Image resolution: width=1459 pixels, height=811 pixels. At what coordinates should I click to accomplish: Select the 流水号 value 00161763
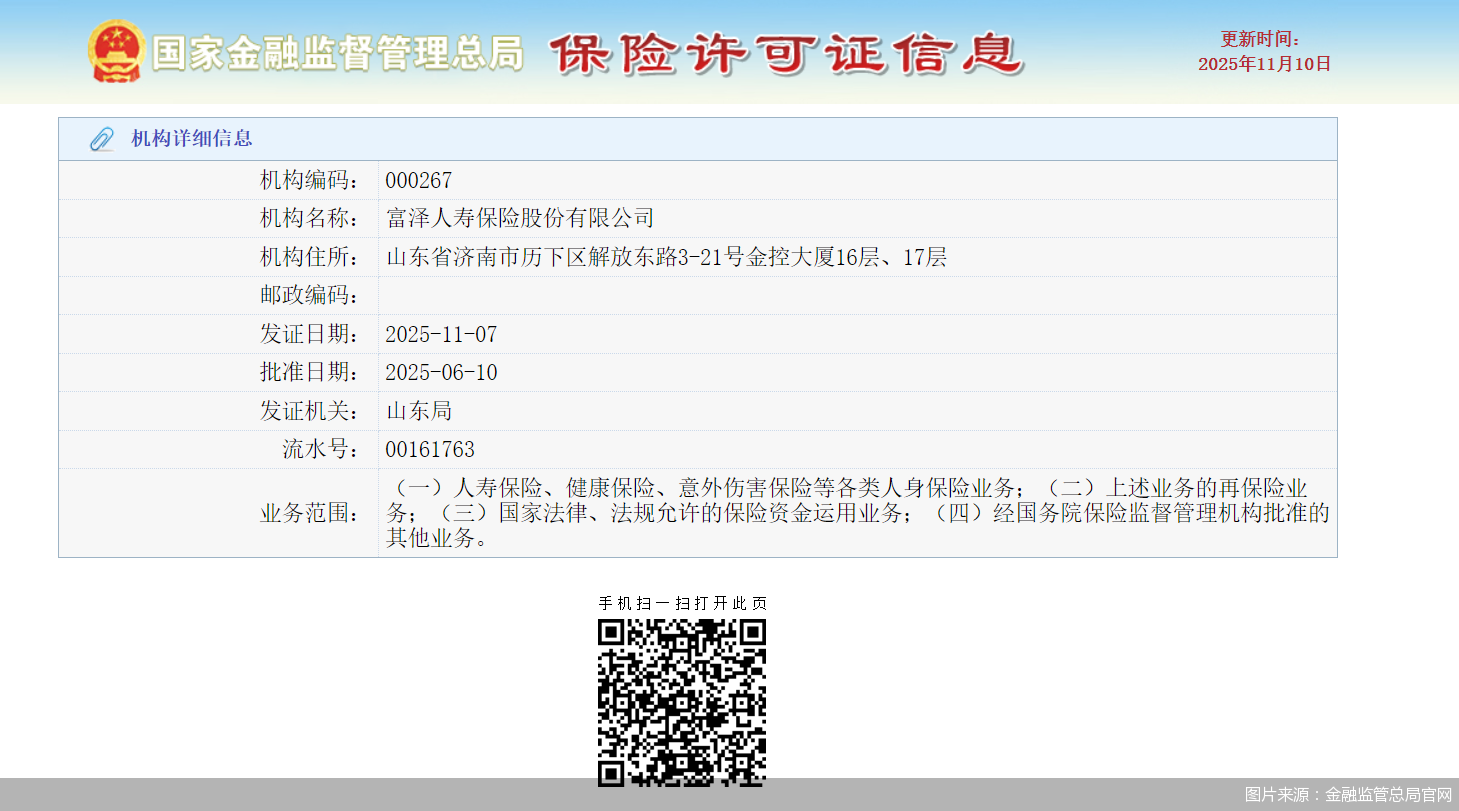430,448
